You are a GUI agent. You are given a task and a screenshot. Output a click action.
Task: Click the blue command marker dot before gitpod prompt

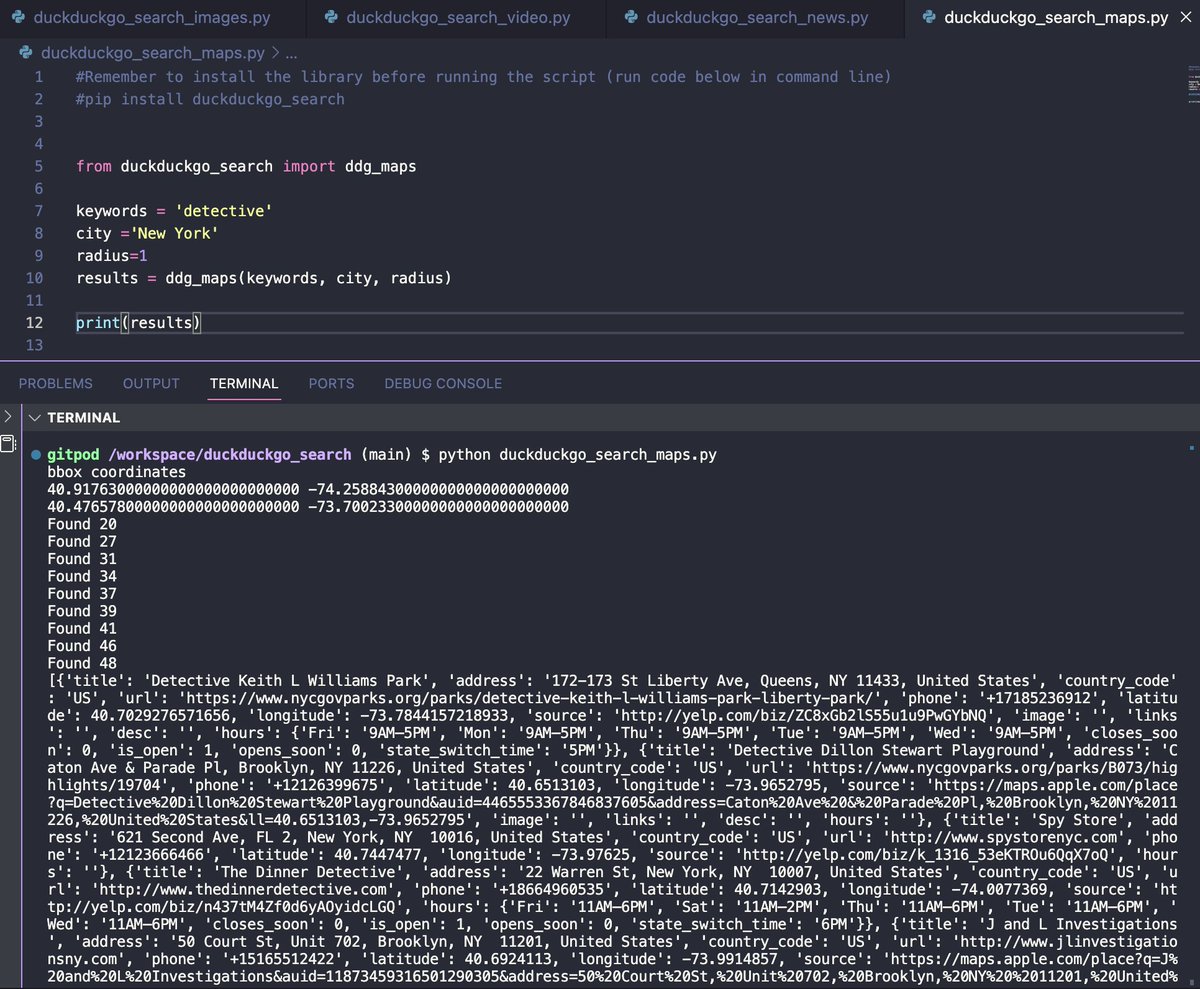click(x=36, y=455)
